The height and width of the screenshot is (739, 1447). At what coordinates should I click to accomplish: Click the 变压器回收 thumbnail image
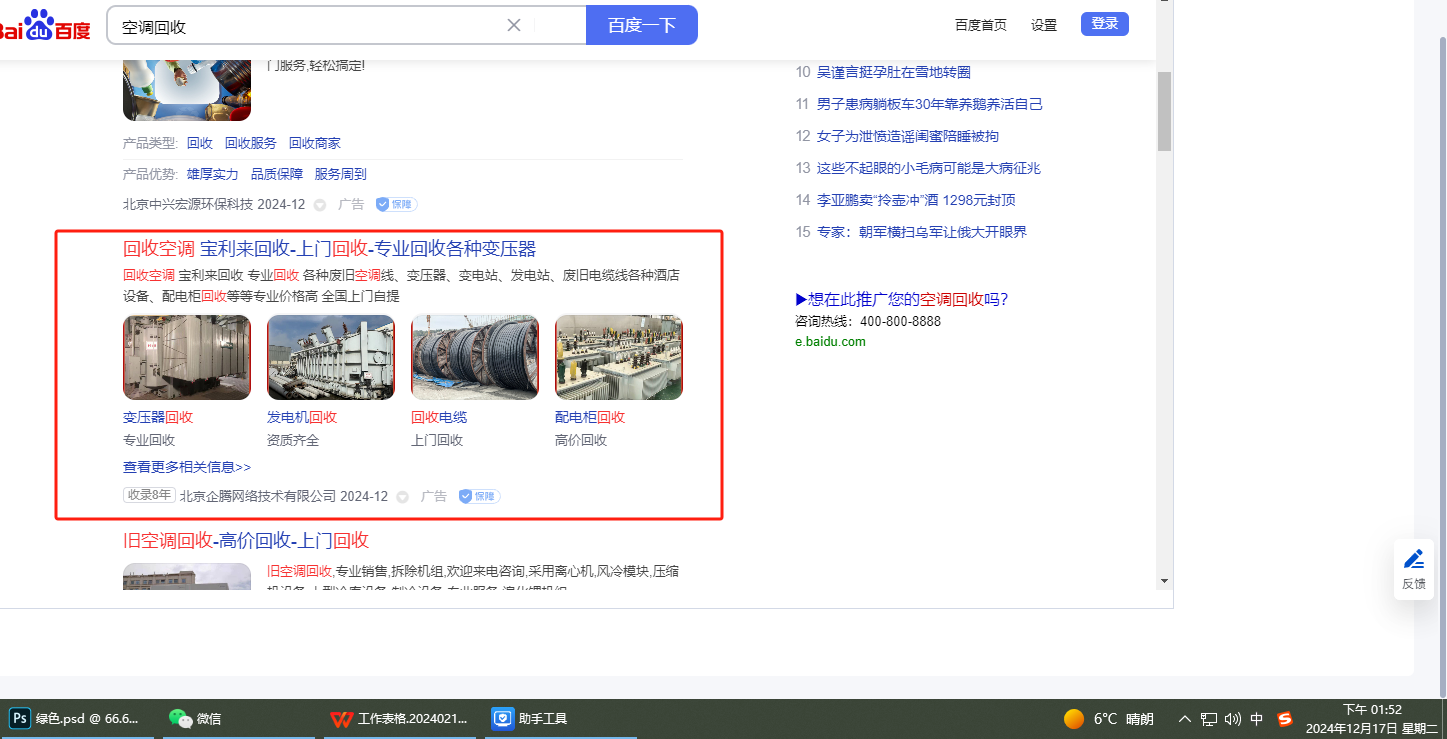point(187,357)
